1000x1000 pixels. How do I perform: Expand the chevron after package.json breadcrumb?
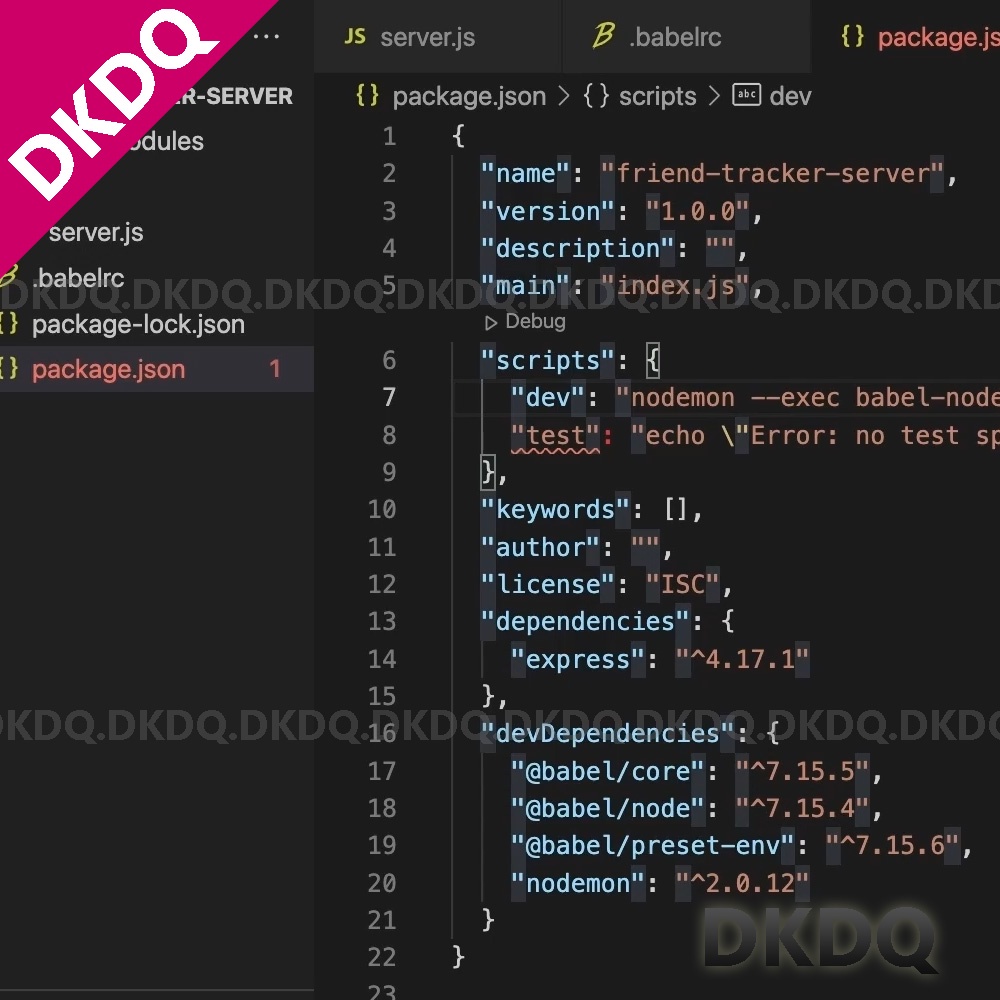tap(564, 96)
